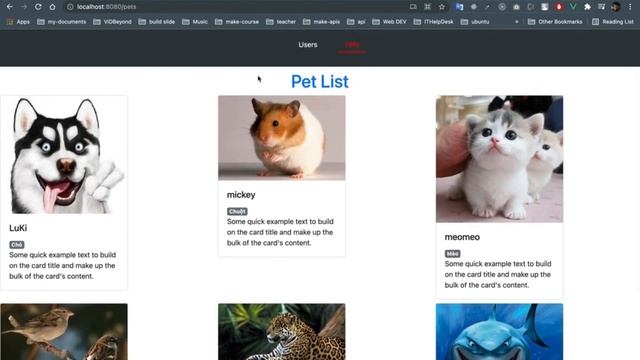Click the leopard image
Image resolution: width=640 pixels, height=360 pixels.
pos(282,332)
